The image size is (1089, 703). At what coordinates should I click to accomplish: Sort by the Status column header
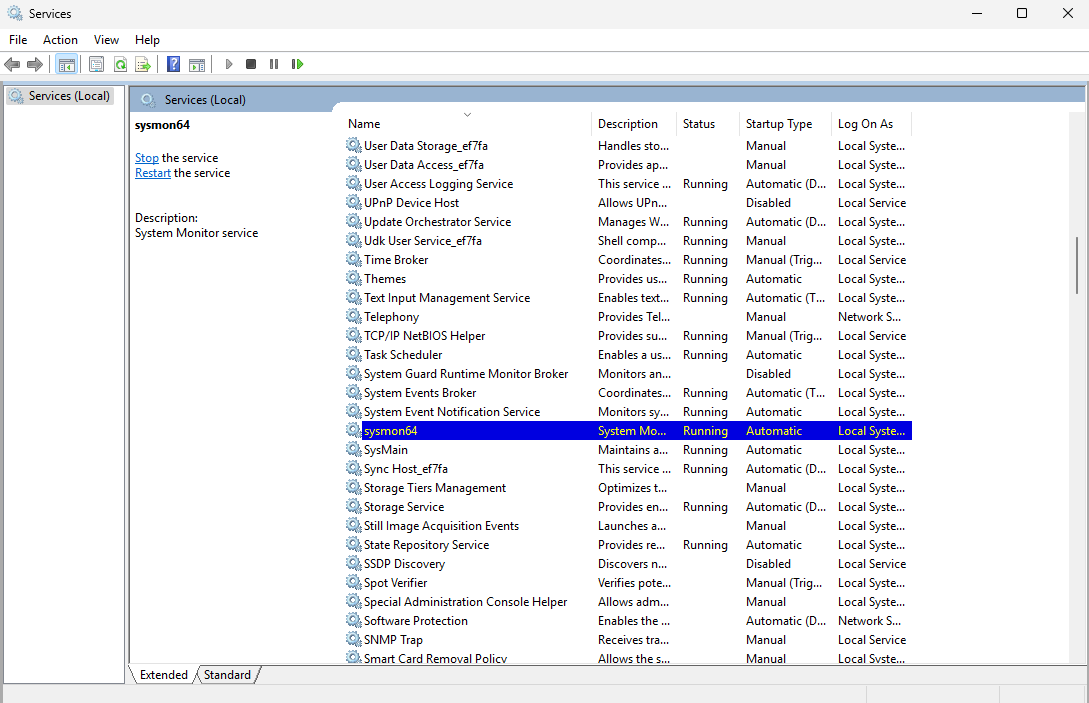point(699,124)
